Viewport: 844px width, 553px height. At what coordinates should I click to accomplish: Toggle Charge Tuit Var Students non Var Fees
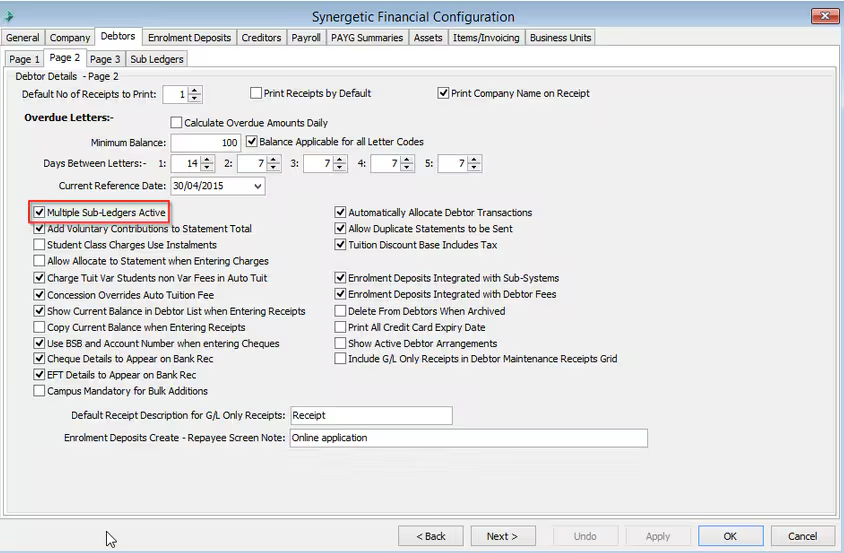coord(39,278)
